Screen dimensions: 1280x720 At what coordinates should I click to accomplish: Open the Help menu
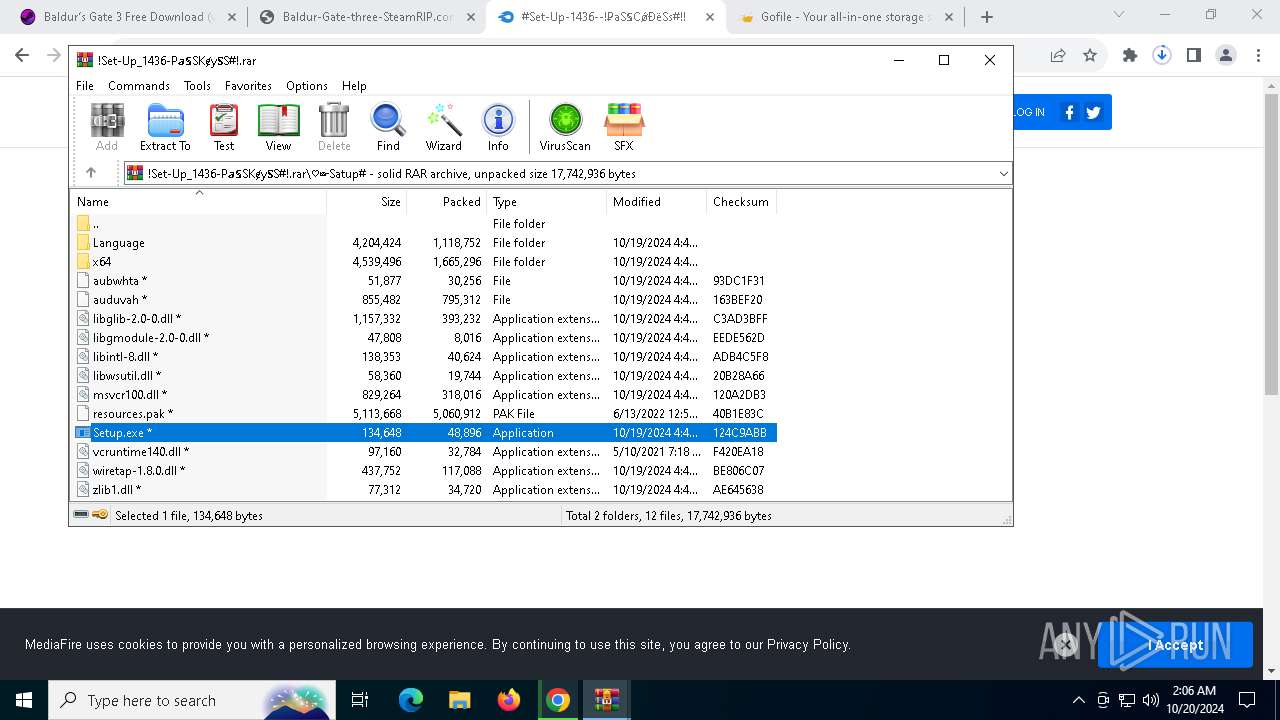tap(354, 86)
